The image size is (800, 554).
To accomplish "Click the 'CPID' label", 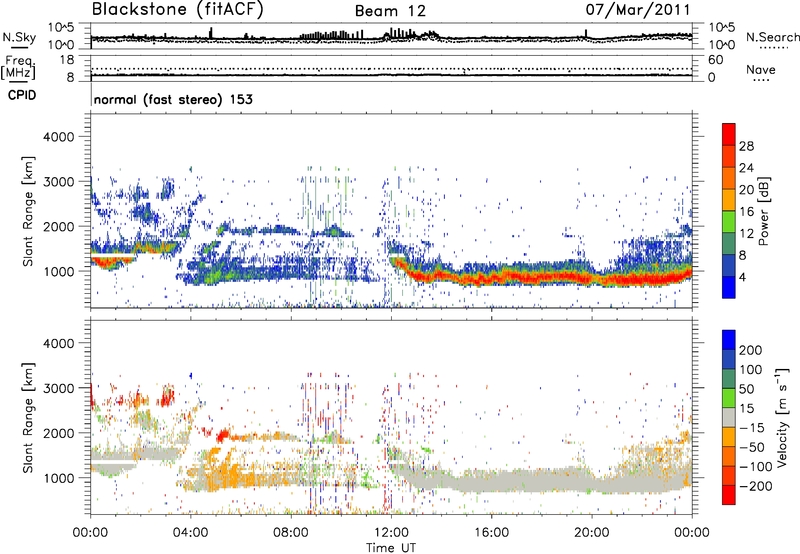I will tap(22, 95).
